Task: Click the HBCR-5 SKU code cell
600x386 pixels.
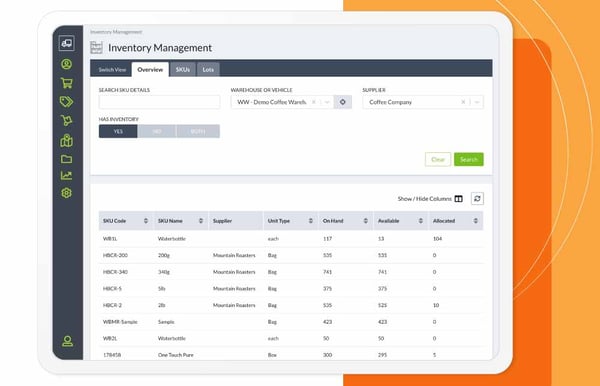Action: pos(112,288)
